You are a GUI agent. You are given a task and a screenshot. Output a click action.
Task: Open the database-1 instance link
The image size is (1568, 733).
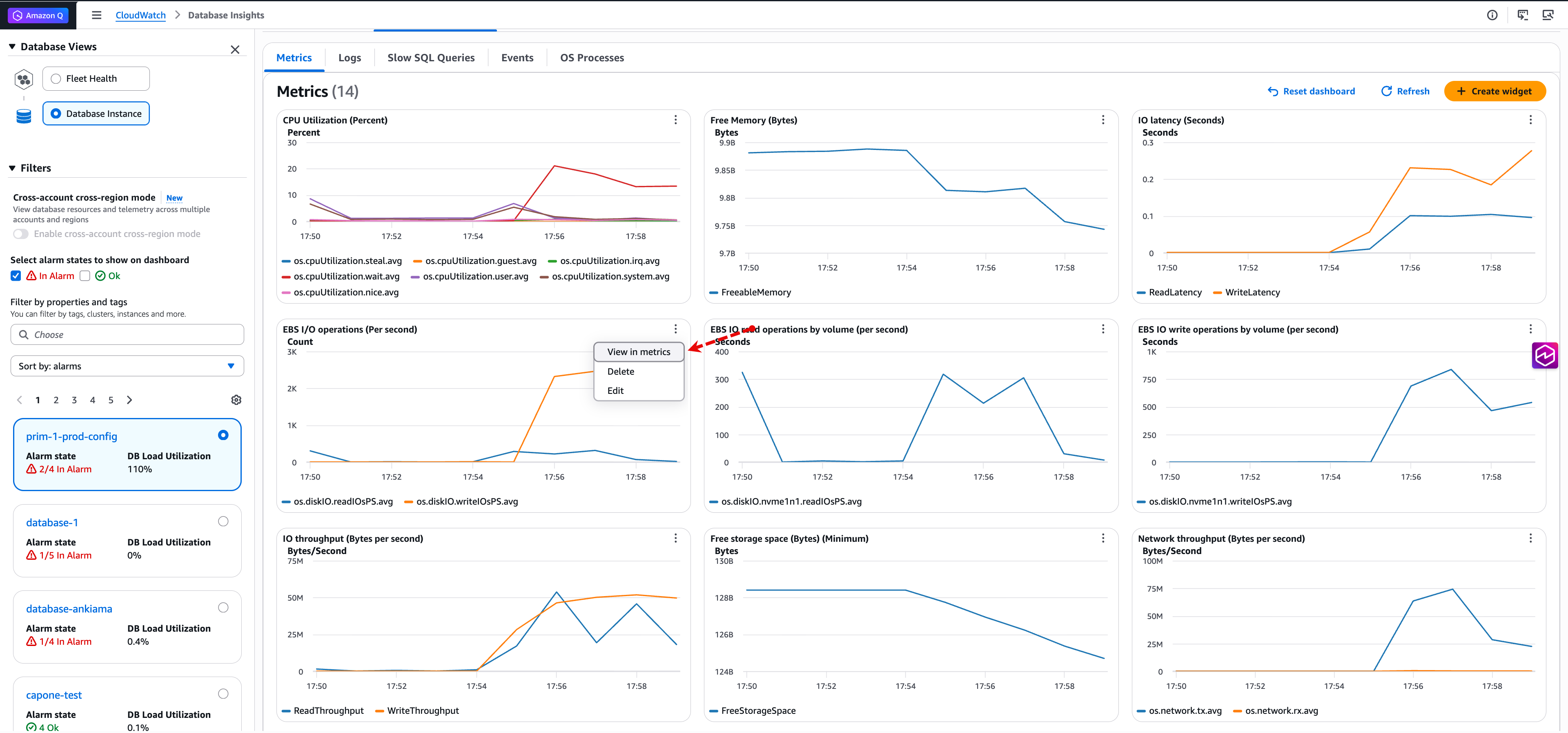52,523
